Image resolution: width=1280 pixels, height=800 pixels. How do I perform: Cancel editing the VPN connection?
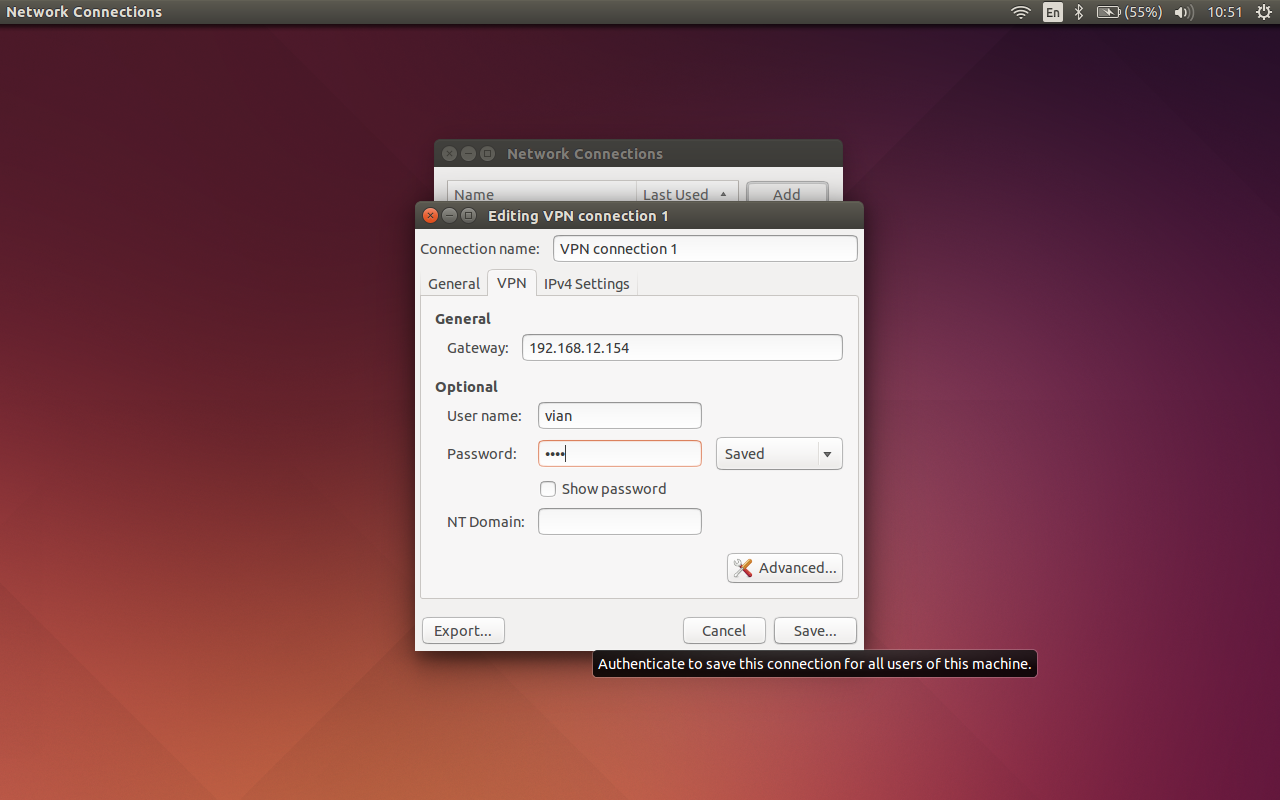(x=724, y=630)
